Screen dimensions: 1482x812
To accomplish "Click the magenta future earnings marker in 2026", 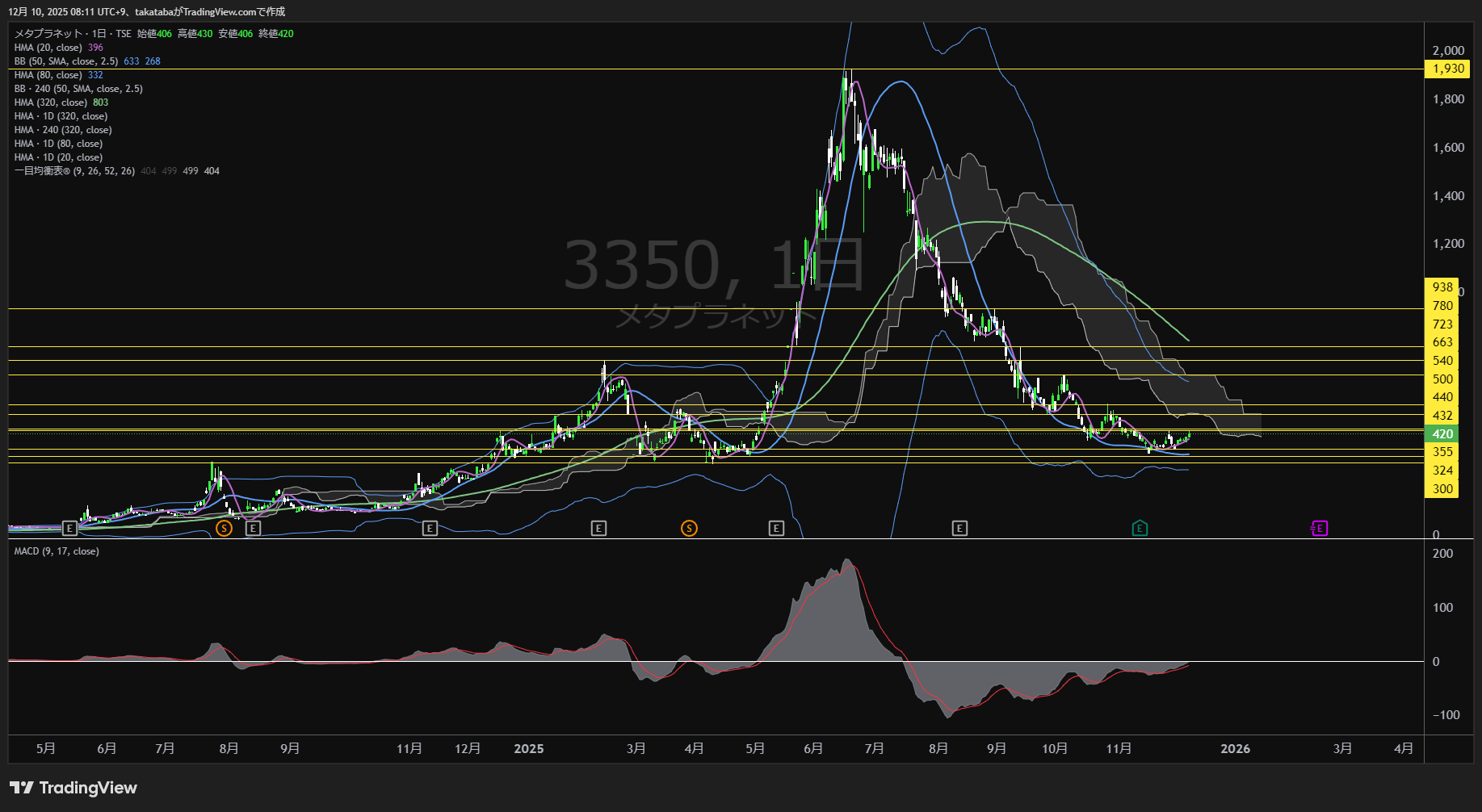I will pyautogui.click(x=1319, y=529).
